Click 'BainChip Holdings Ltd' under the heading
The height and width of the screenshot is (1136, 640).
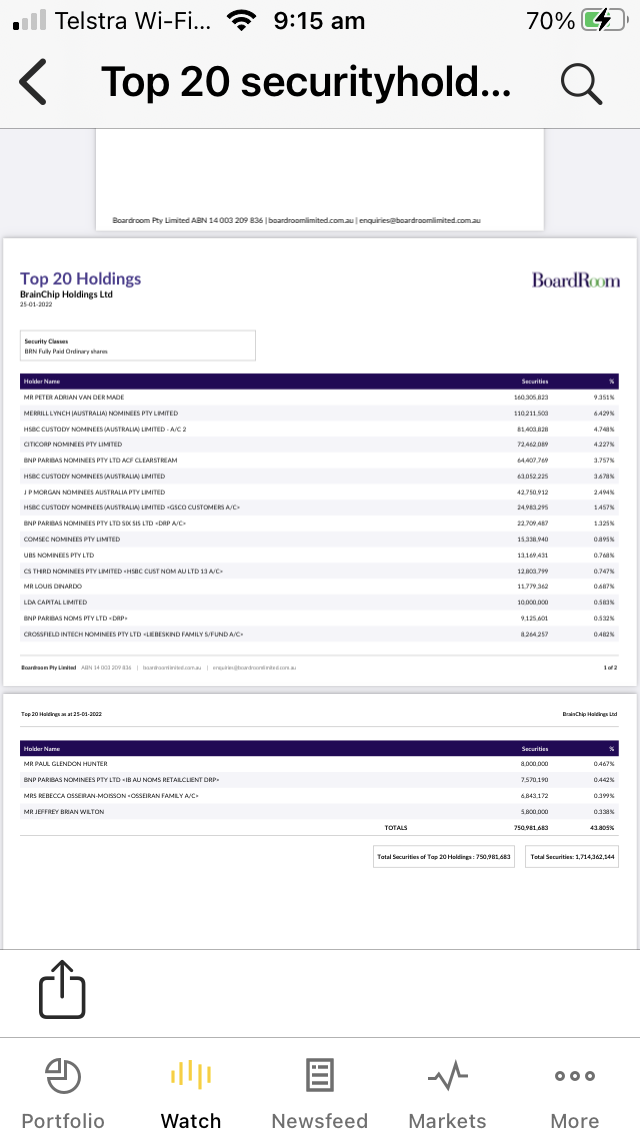pyautogui.click(x=66, y=295)
